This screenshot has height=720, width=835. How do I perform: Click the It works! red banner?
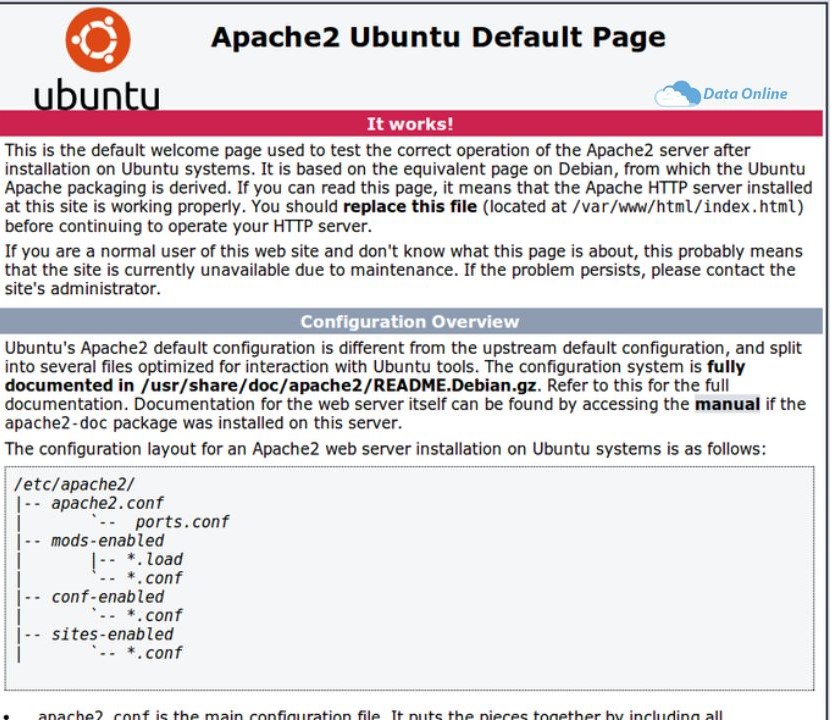click(x=411, y=124)
